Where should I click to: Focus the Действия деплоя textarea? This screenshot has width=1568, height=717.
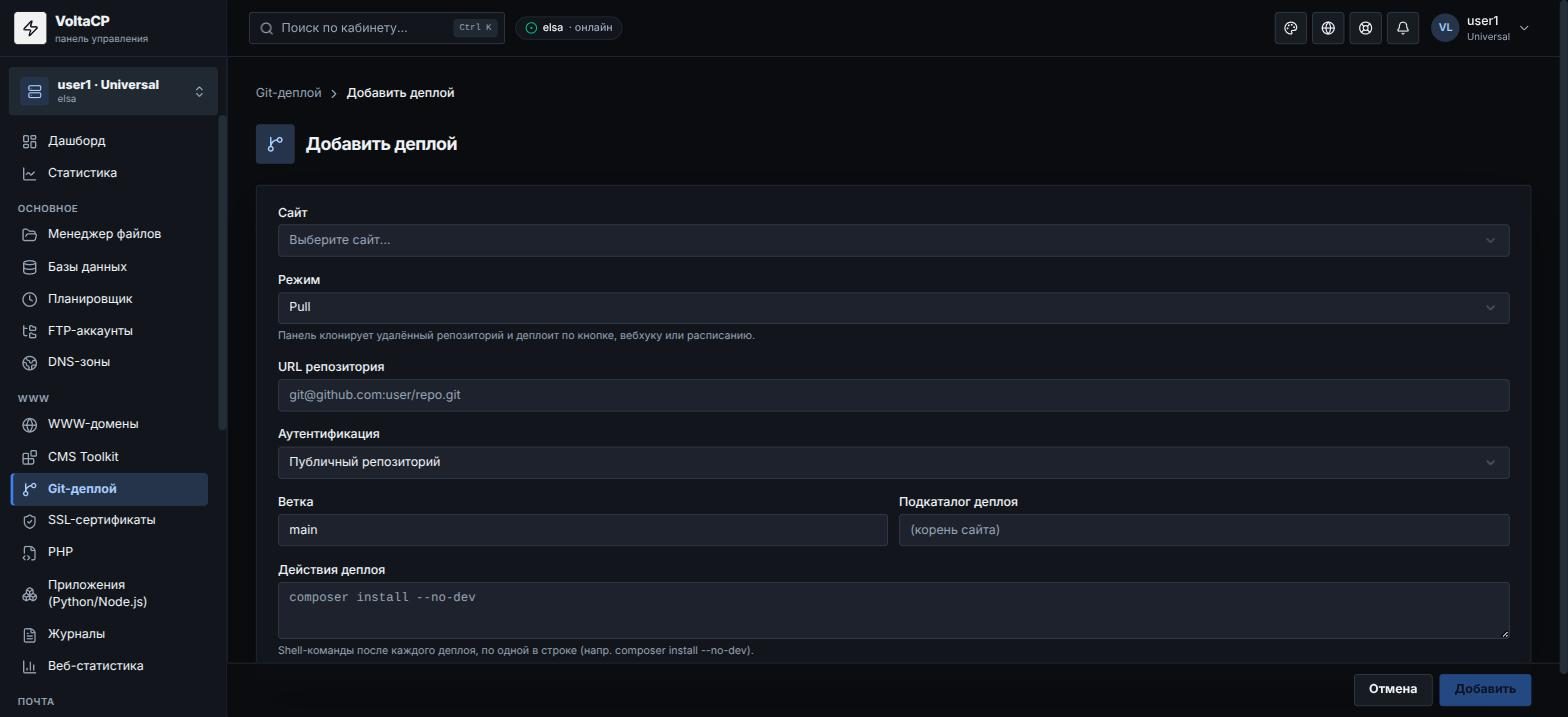point(893,610)
